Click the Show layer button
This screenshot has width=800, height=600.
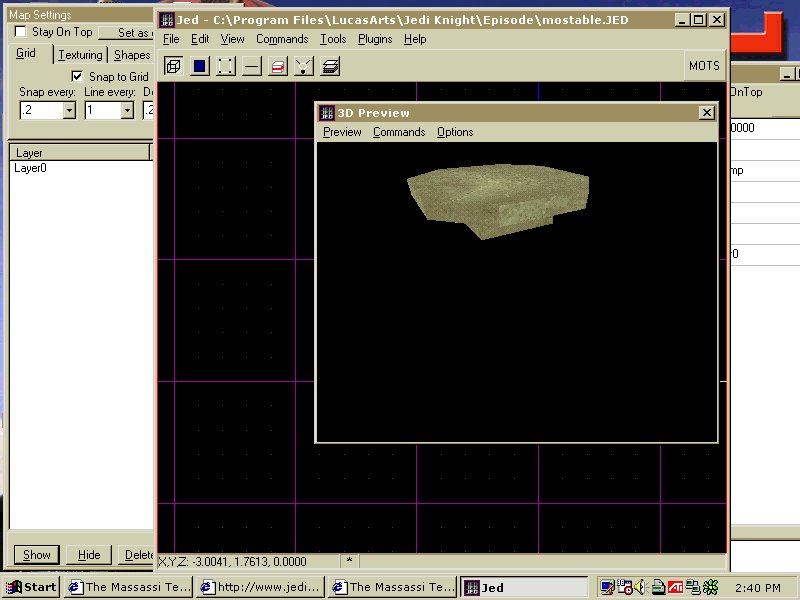[x=37, y=555]
